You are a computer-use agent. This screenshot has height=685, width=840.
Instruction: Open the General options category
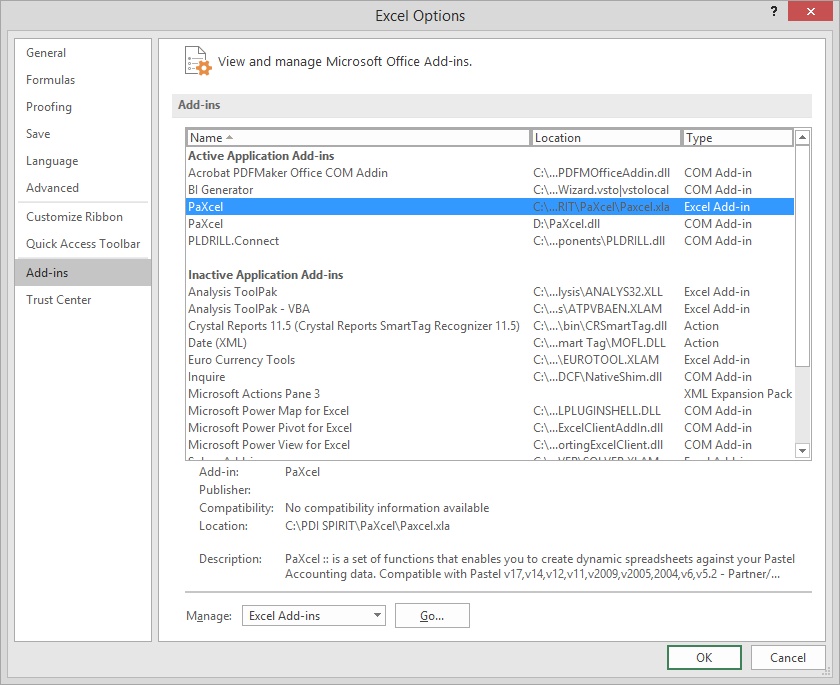(83, 52)
